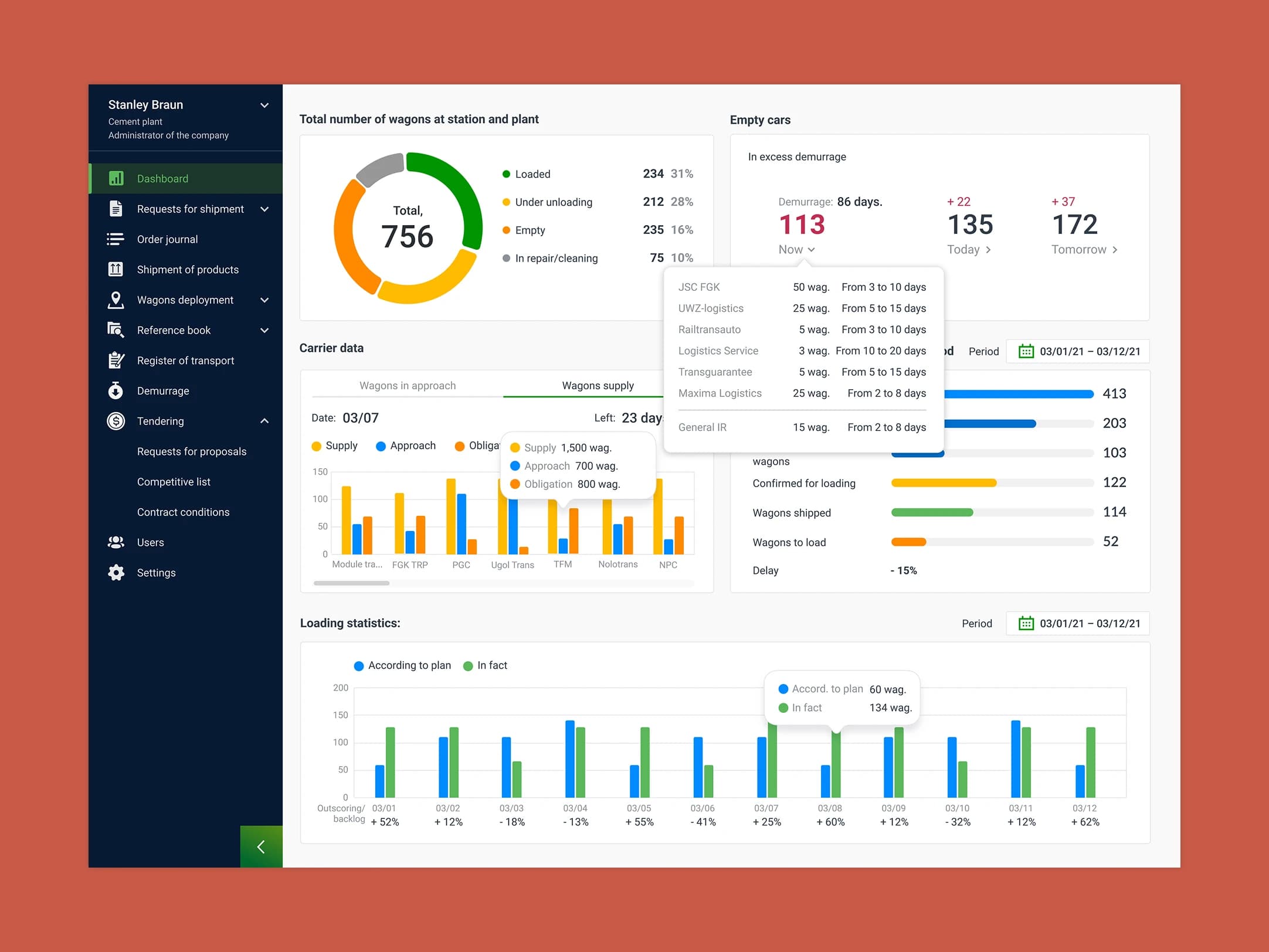Select the Maxima Logistics row in popup
Image resolution: width=1269 pixels, height=952 pixels.
(802, 393)
